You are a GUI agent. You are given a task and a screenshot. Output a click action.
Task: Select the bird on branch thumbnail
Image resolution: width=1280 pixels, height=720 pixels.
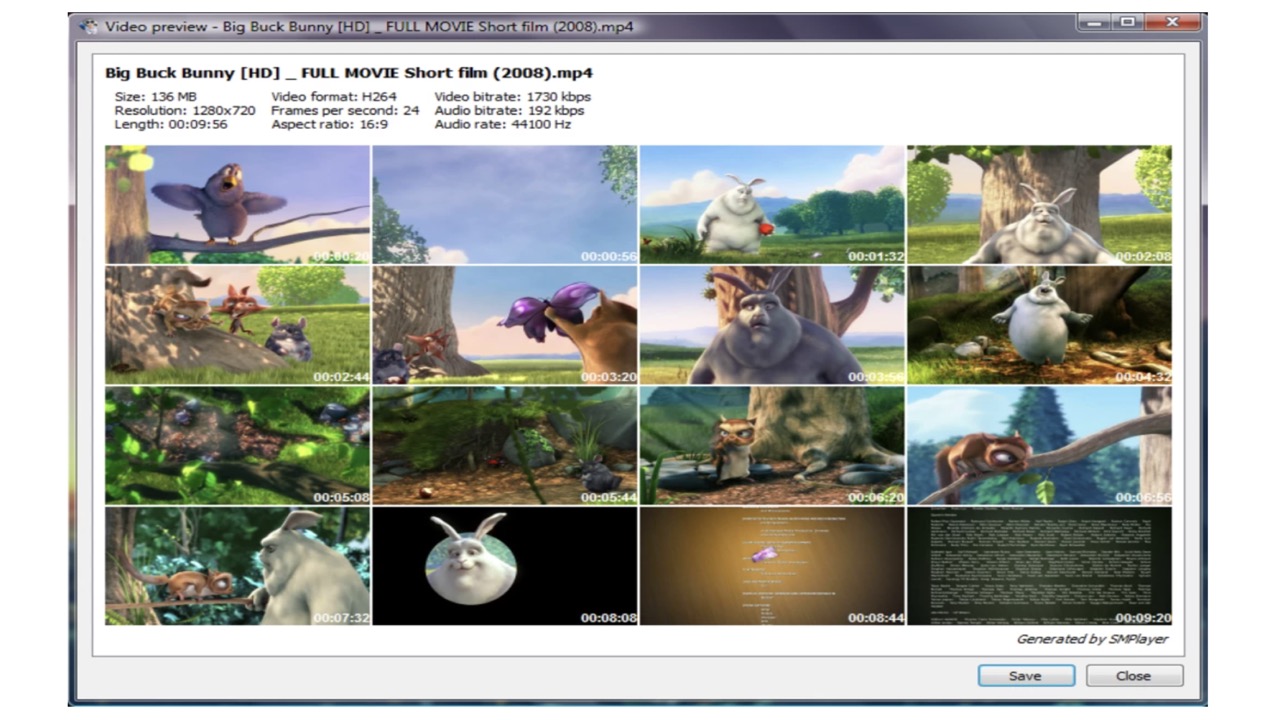[x=237, y=205]
